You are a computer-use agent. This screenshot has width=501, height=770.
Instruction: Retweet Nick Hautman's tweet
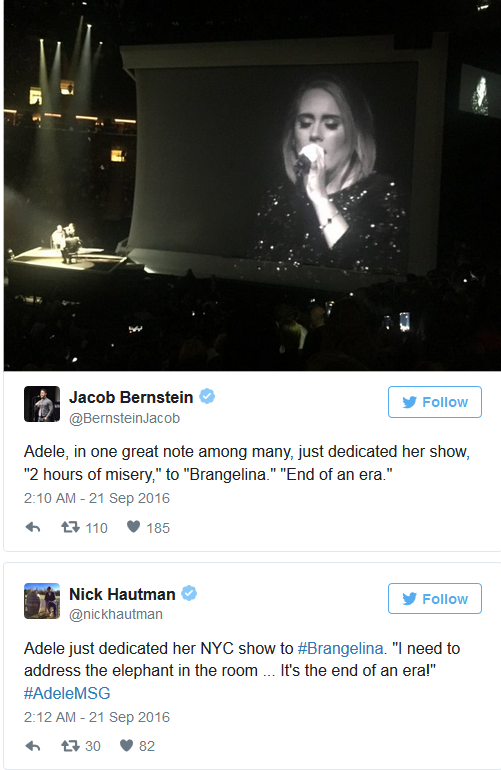pos(70,746)
